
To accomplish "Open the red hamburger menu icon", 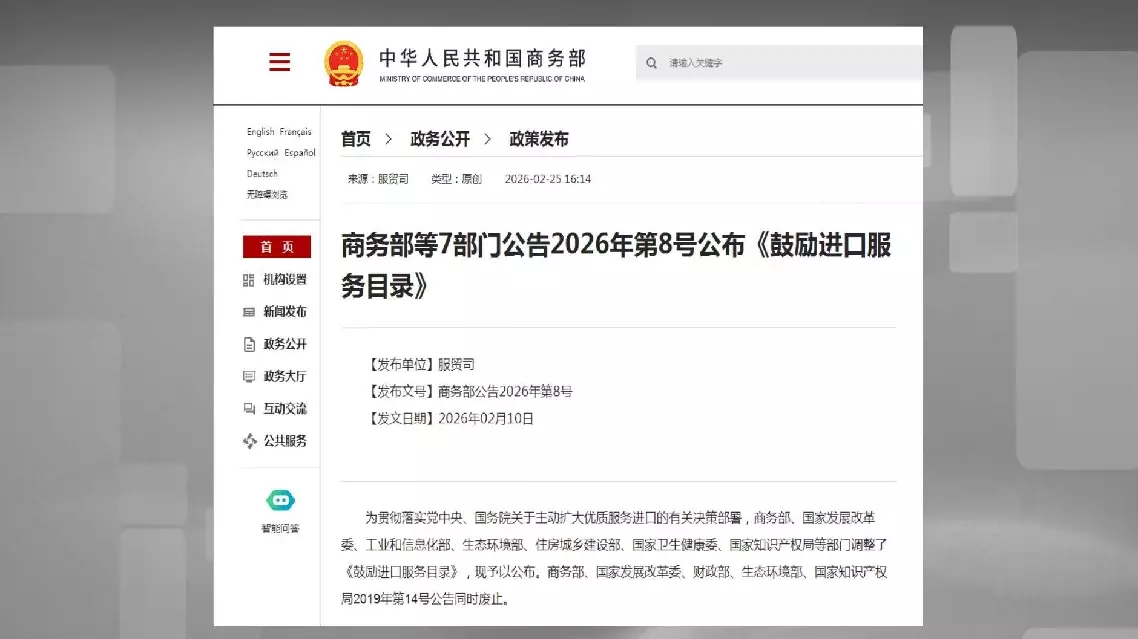I will (280, 62).
